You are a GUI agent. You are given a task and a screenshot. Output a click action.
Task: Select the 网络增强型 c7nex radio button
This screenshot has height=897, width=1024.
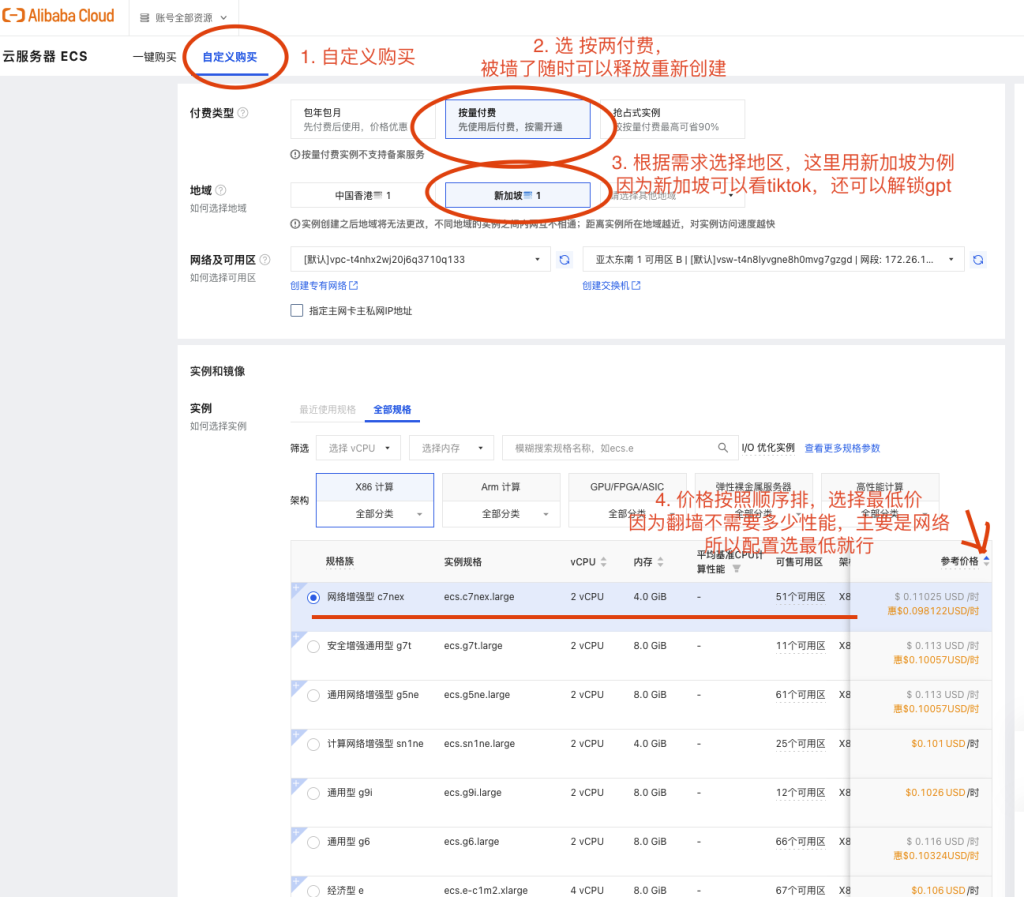pos(313,597)
